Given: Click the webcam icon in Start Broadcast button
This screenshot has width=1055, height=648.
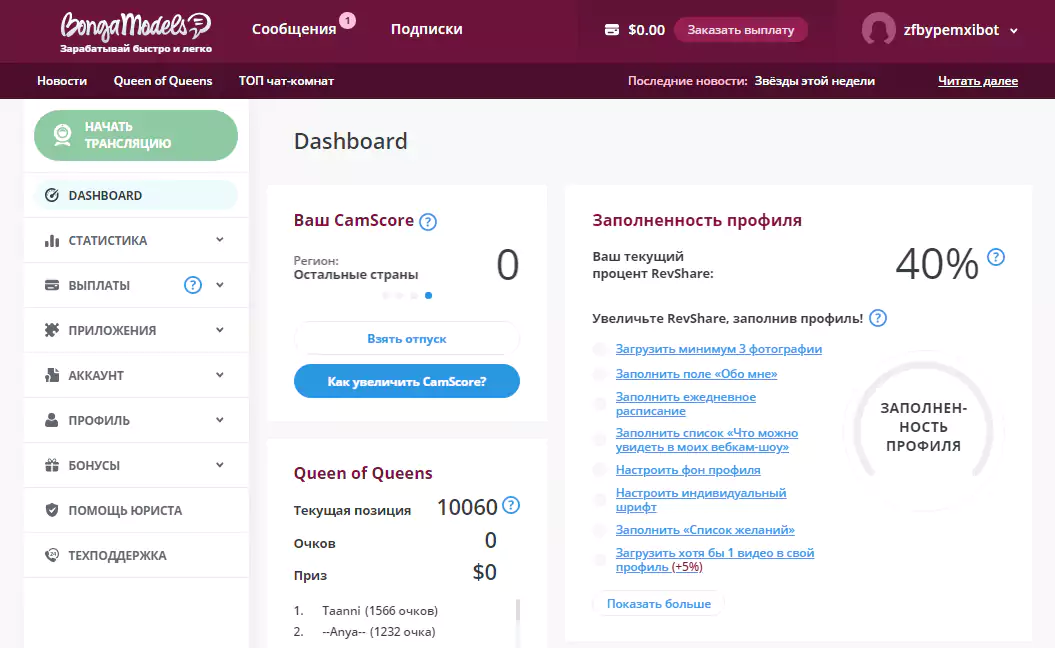Looking at the screenshot, I should [x=63, y=135].
